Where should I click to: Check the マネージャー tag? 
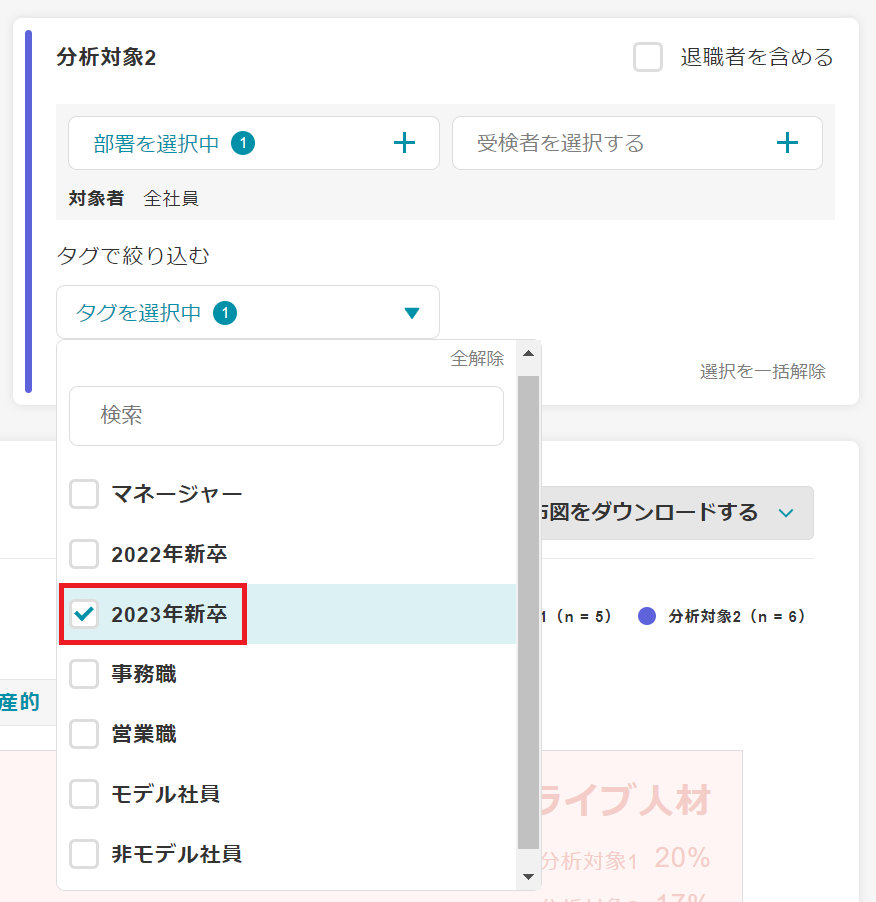(x=84, y=493)
